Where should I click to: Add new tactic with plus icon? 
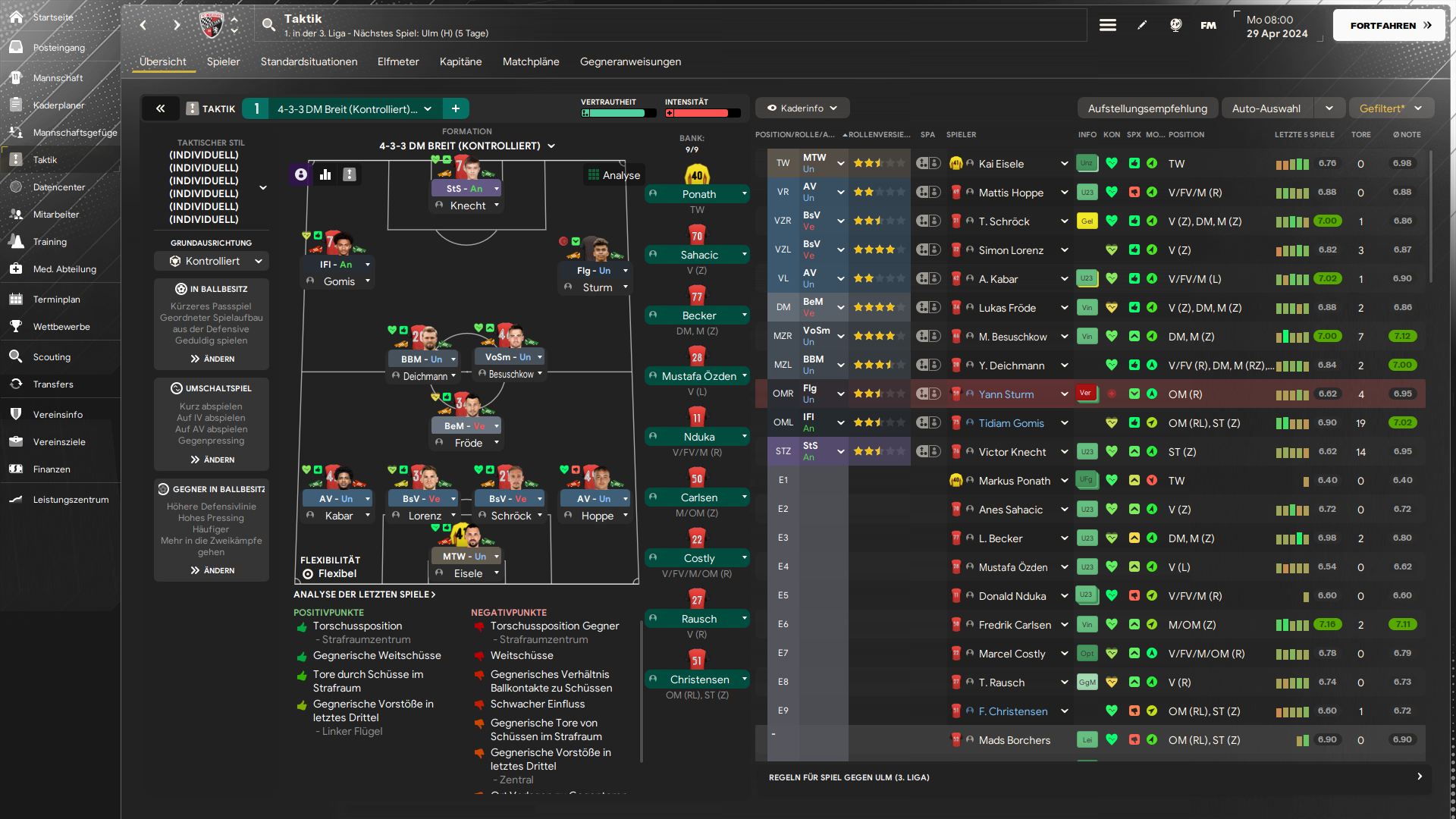coord(456,108)
